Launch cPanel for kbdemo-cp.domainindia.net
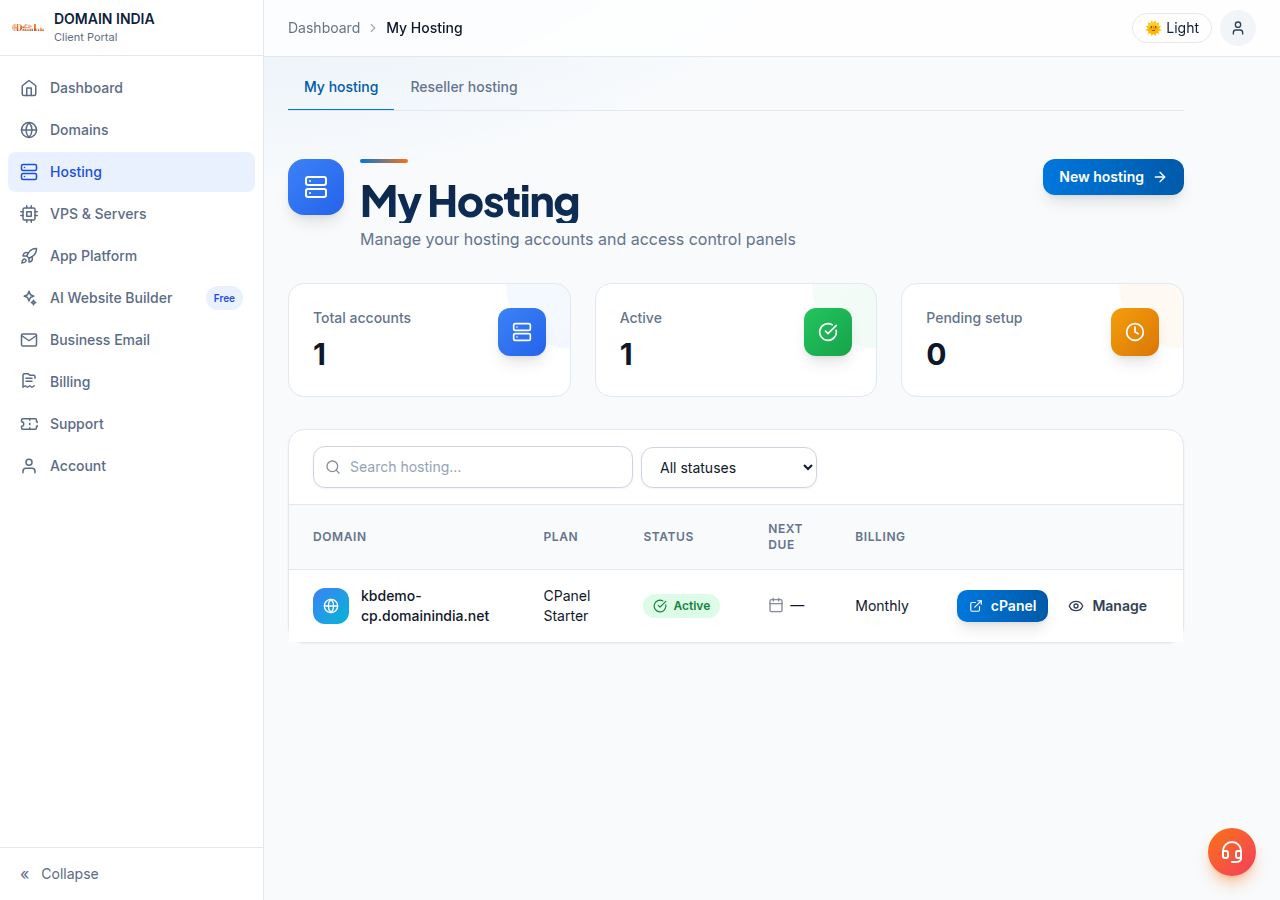This screenshot has width=1280, height=900. pos(1002,606)
